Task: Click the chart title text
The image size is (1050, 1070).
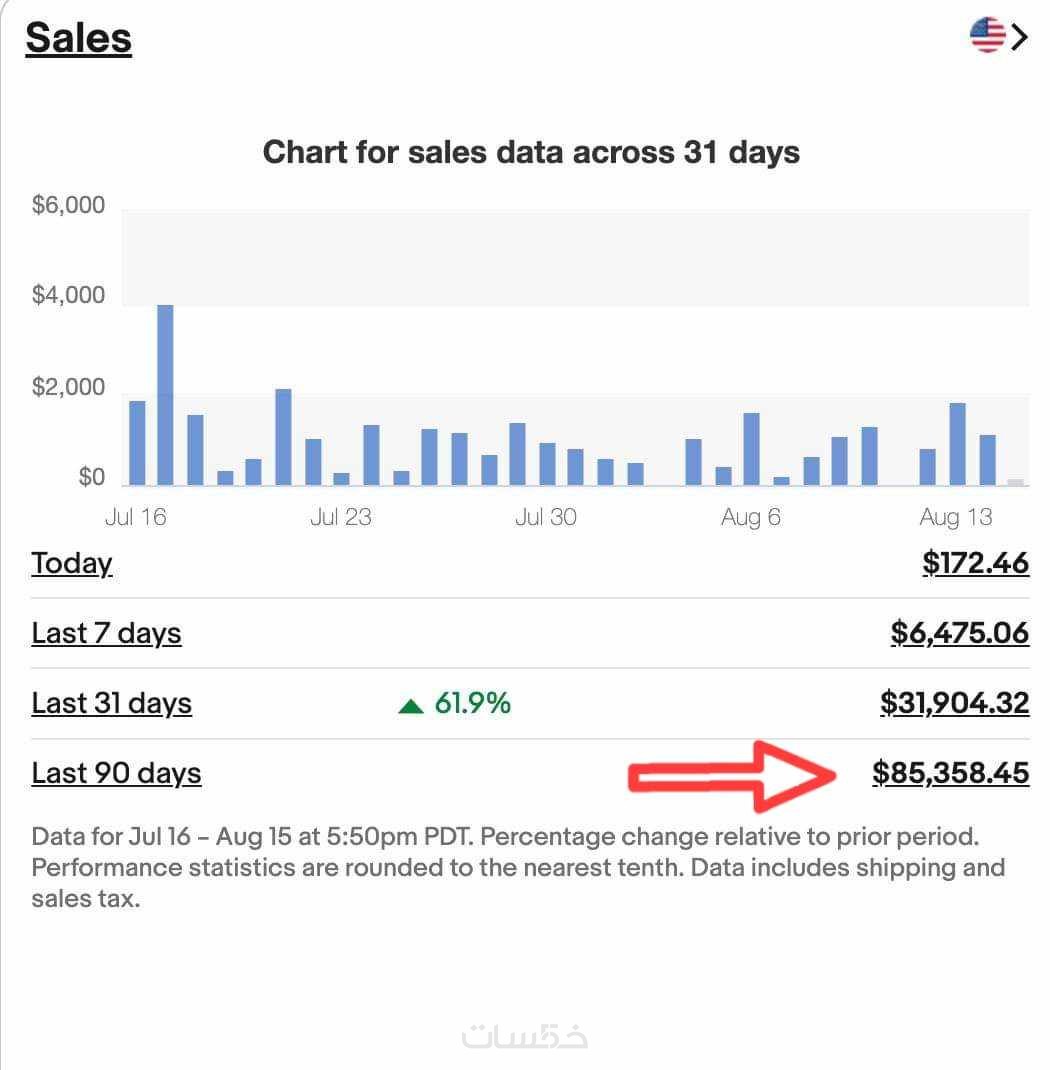Action: tap(531, 152)
